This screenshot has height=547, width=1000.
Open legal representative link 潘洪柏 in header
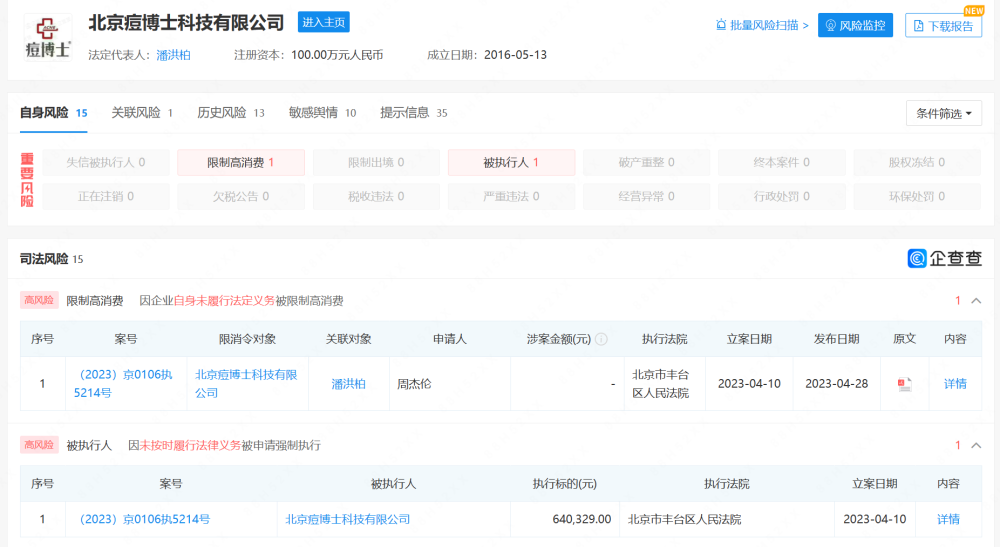coord(173,55)
